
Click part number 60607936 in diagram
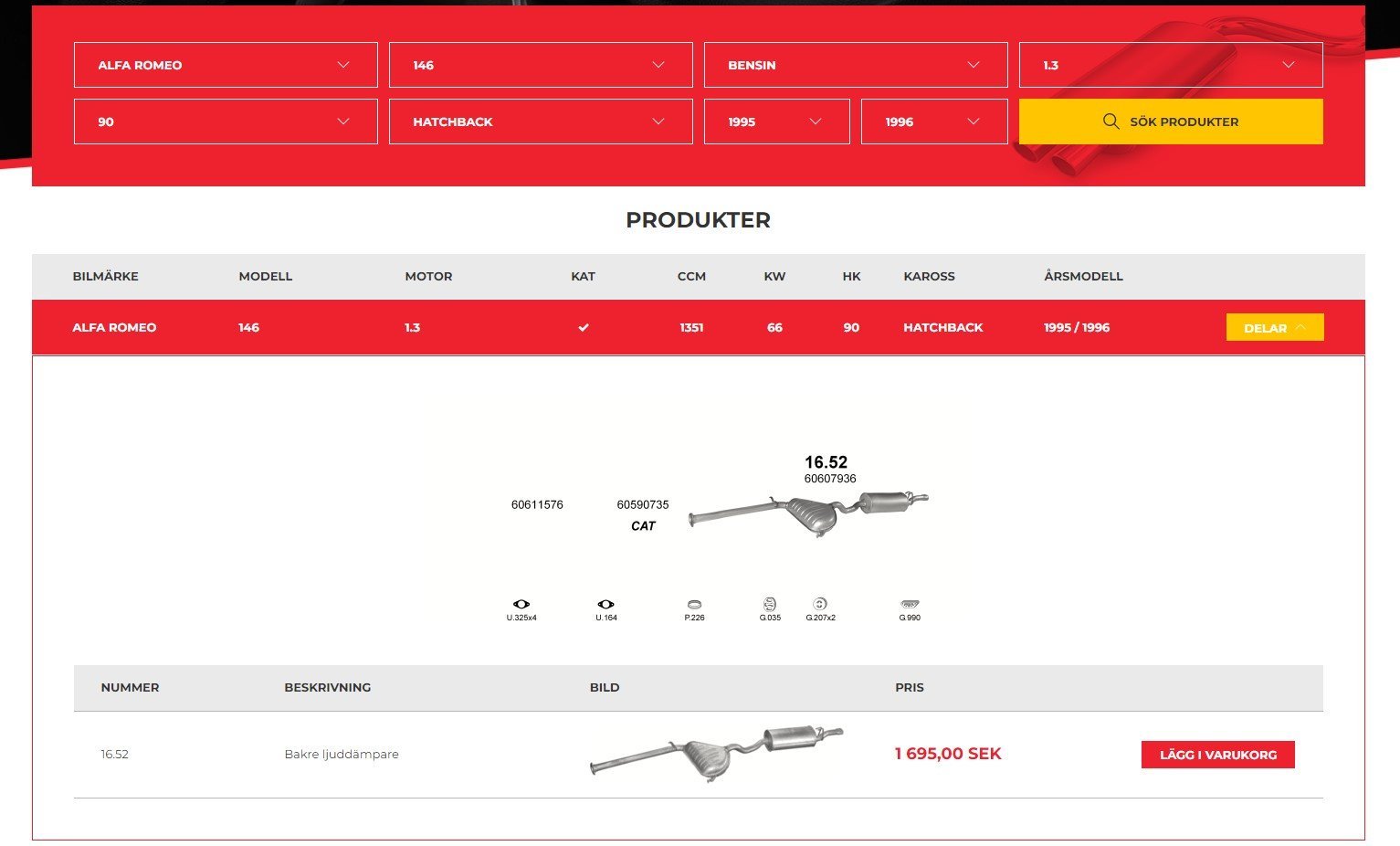830,479
